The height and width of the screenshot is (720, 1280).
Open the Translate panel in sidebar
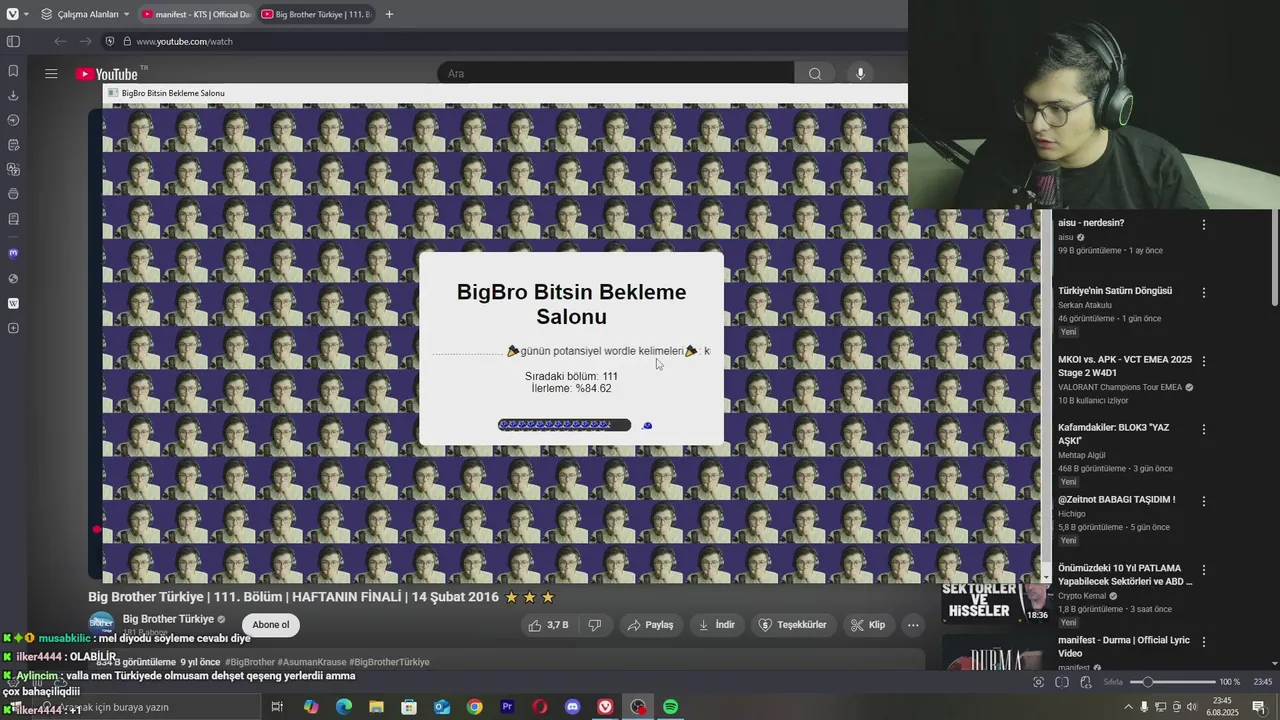[x=13, y=169]
